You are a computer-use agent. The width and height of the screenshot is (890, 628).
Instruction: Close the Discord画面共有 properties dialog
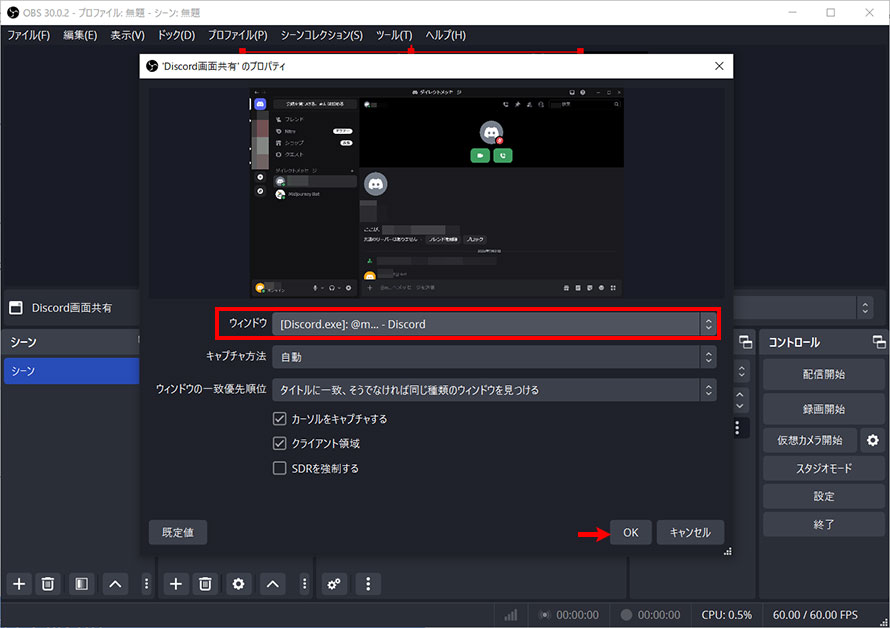[719, 66]
